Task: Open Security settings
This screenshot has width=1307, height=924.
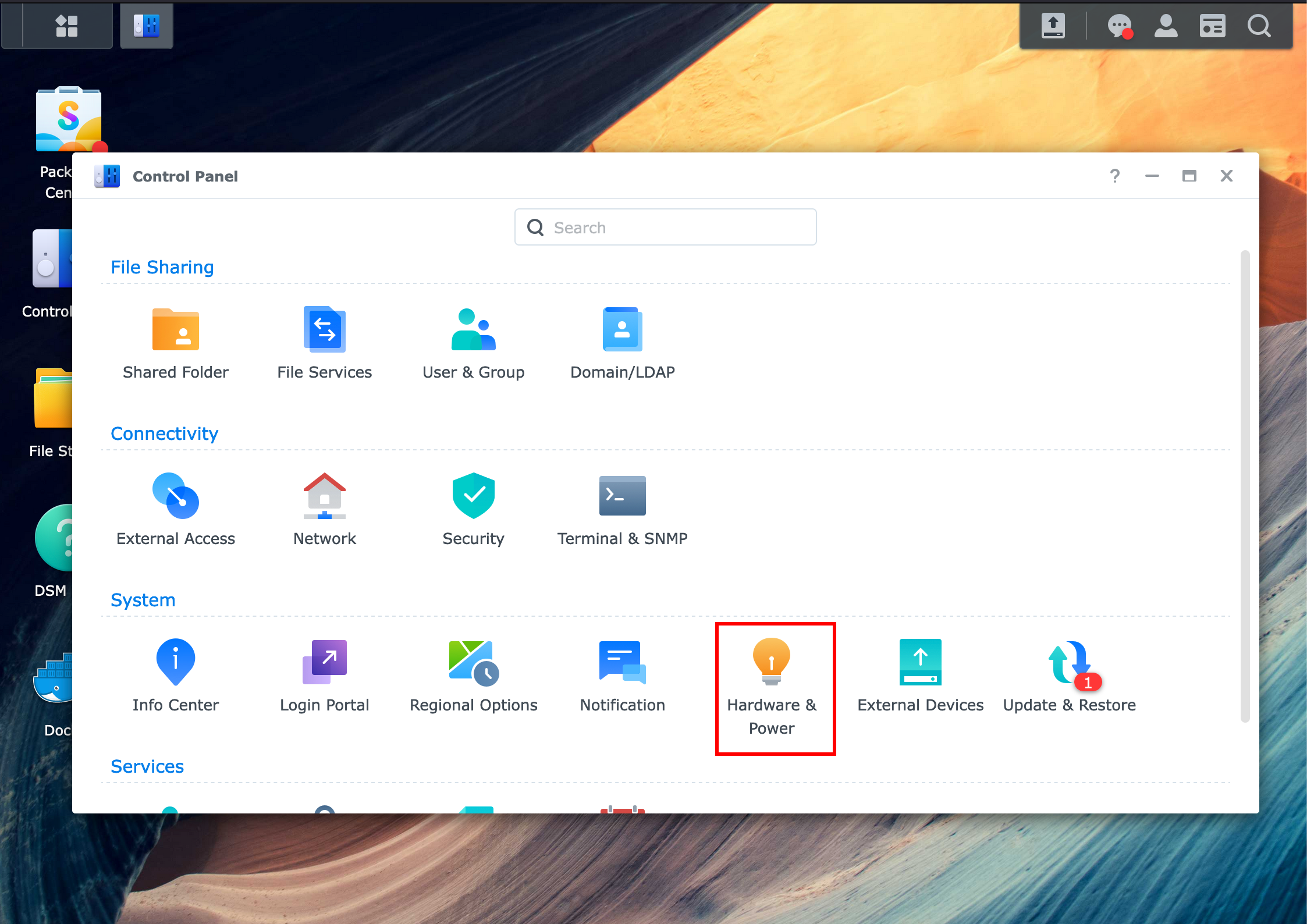Action: 473,510
